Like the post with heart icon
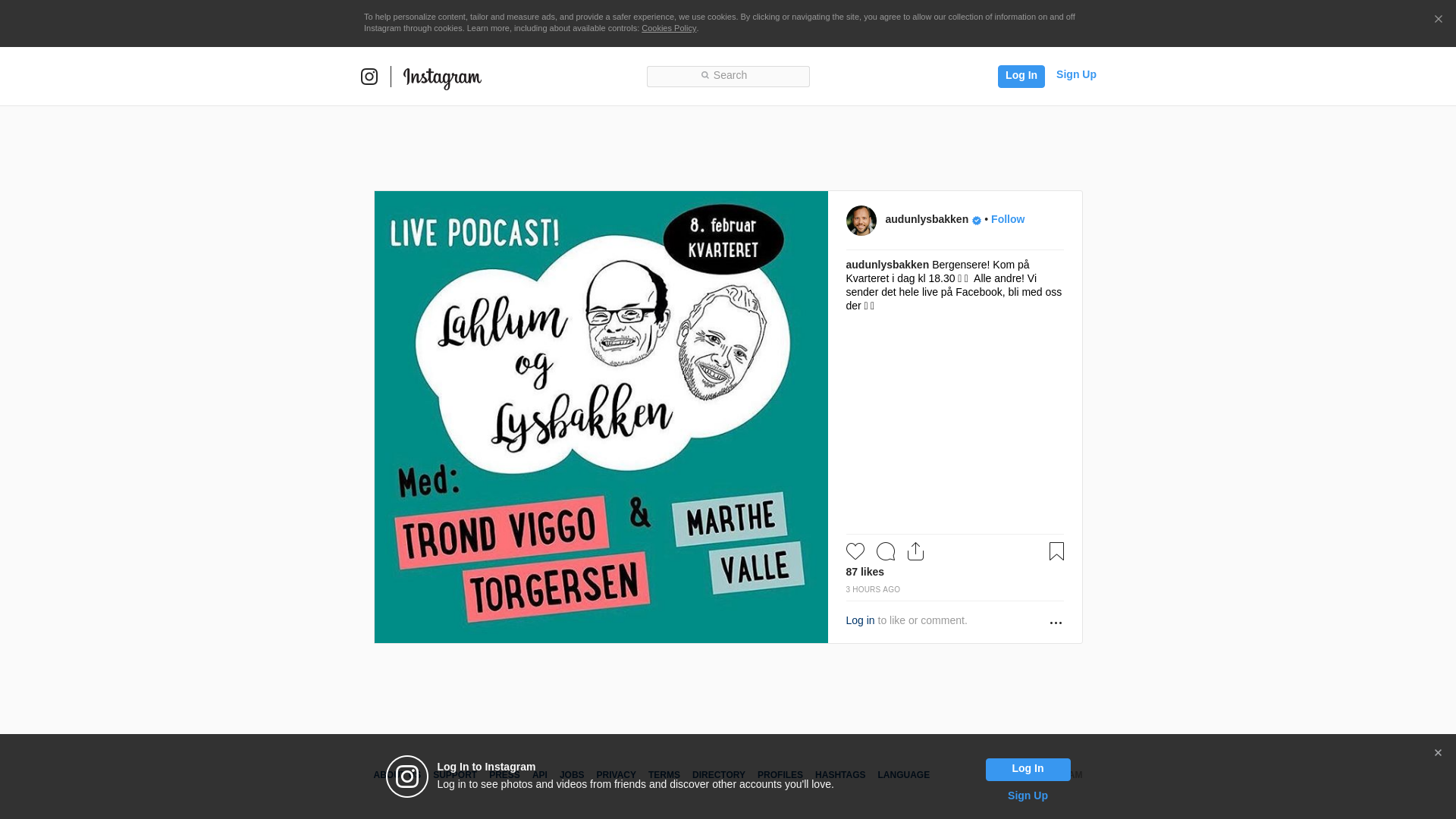1456x819 pixels. 855,551
